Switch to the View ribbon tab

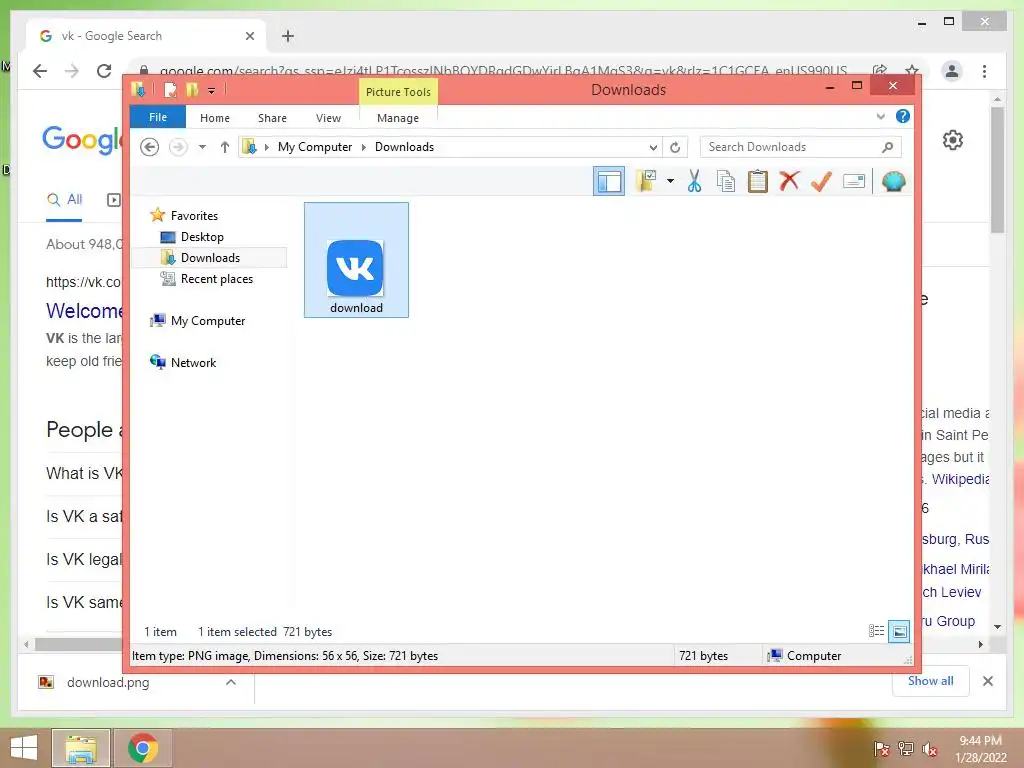328,118
